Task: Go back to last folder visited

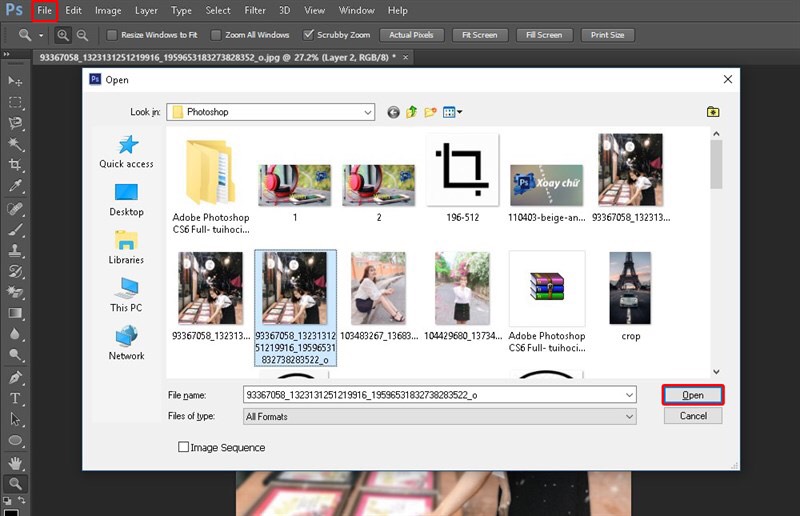Action: pyautogui.click(x=393, y=112)
